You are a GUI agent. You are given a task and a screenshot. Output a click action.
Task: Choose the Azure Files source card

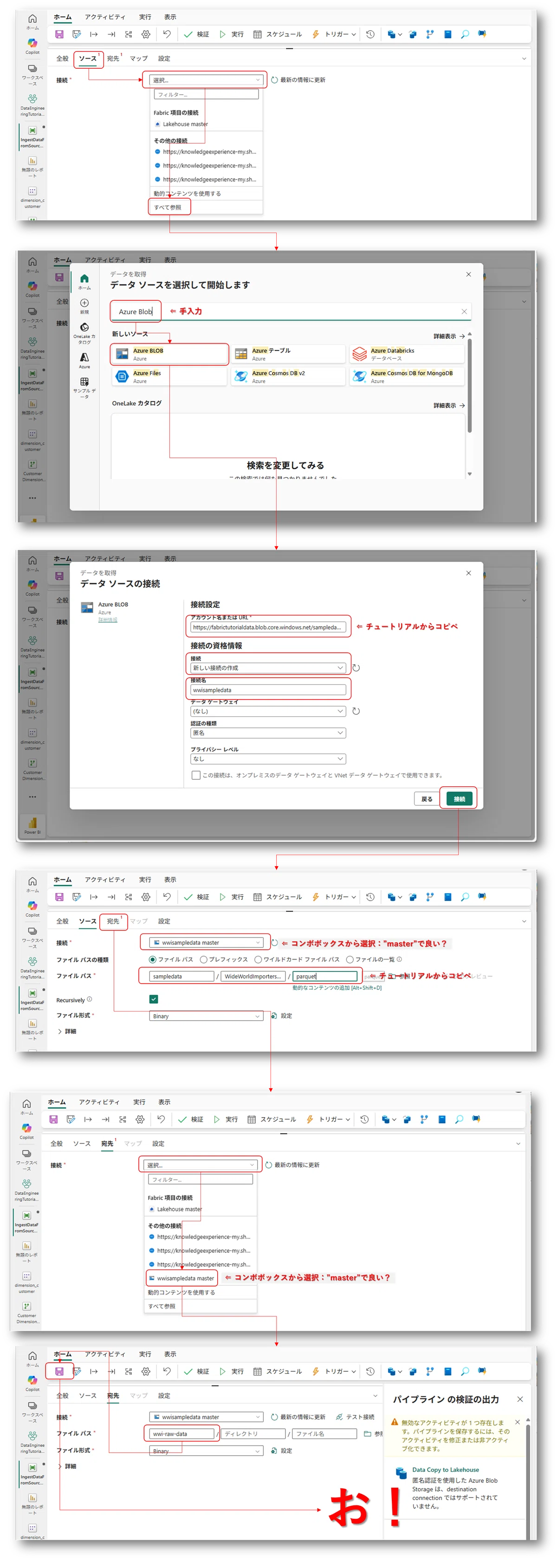[x=169, y=377]
